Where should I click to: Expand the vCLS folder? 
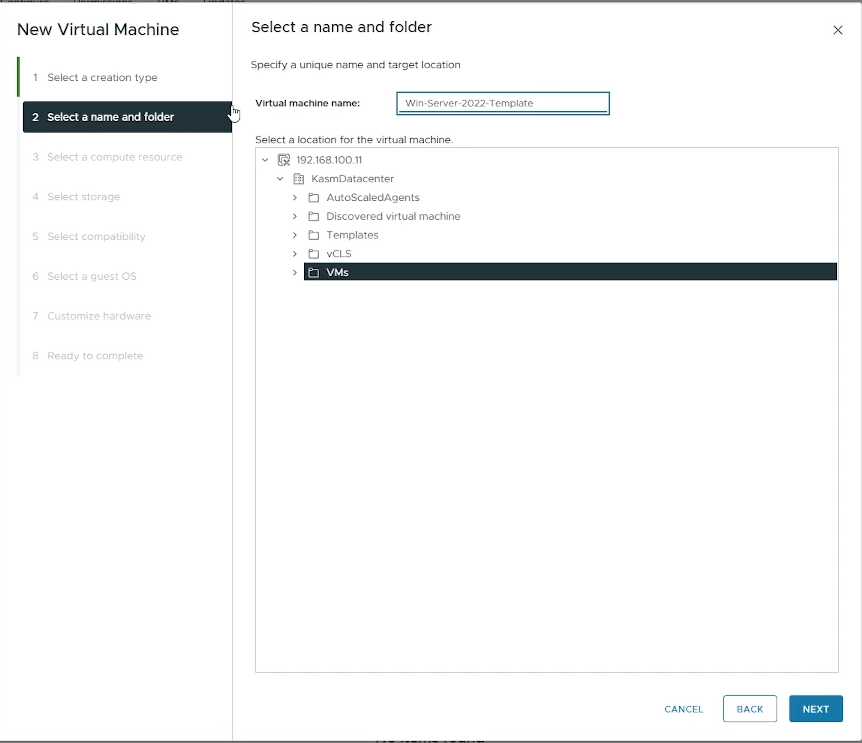(x=294, y=253)
